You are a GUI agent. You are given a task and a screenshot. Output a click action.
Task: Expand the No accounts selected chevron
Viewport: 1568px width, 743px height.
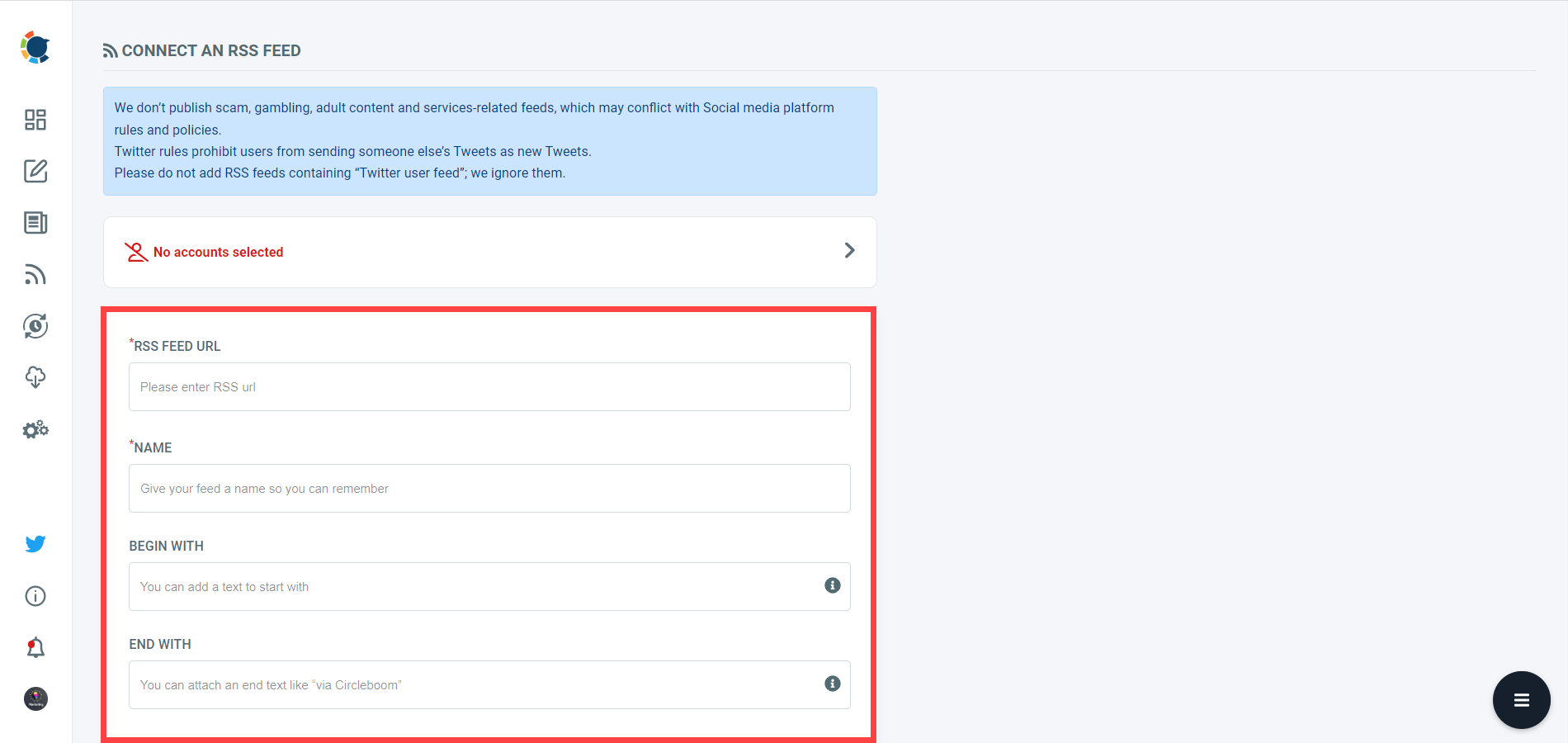(x=848, y=250)
